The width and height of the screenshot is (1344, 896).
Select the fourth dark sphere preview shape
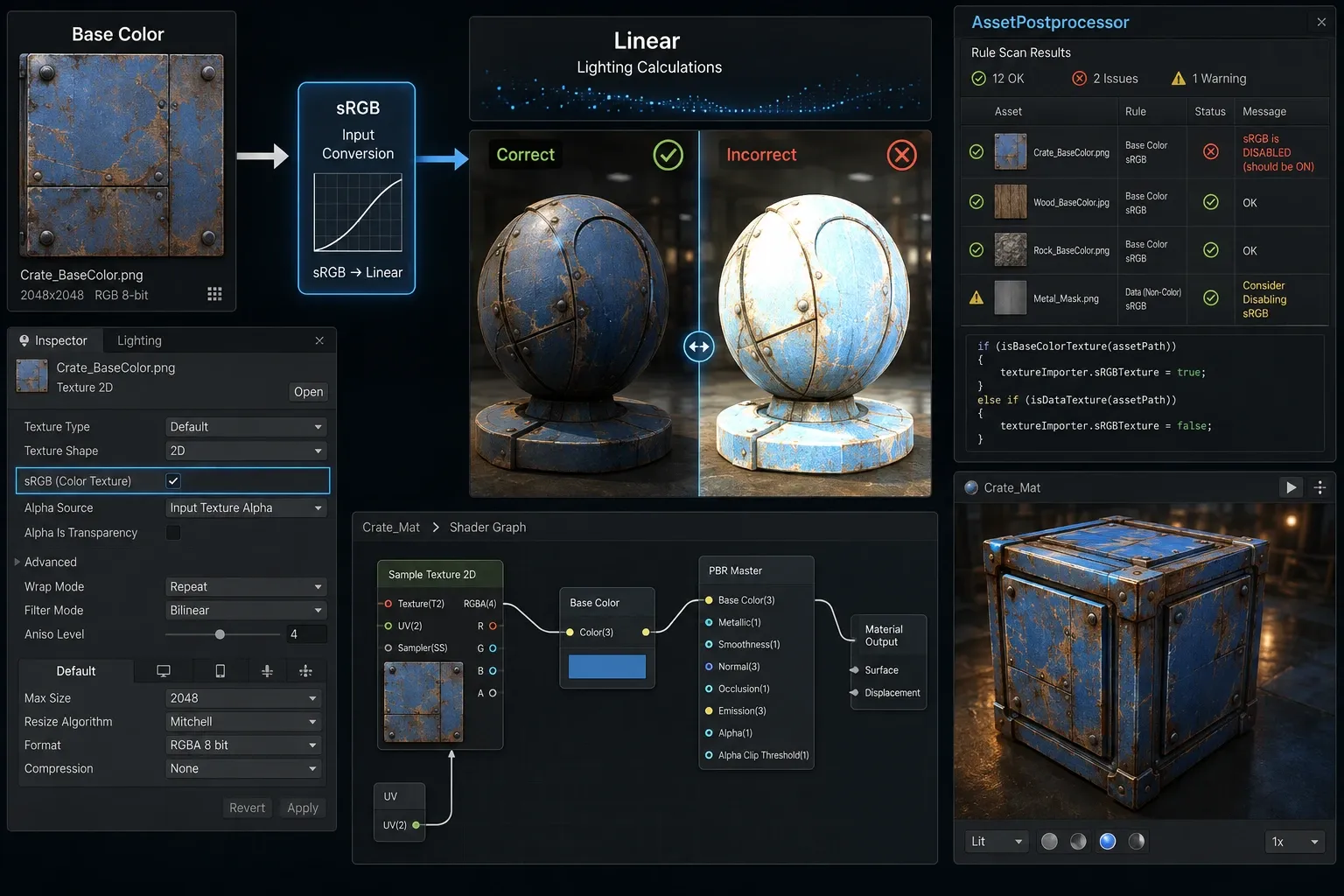pyautogui.click(x=1137, y=841)
